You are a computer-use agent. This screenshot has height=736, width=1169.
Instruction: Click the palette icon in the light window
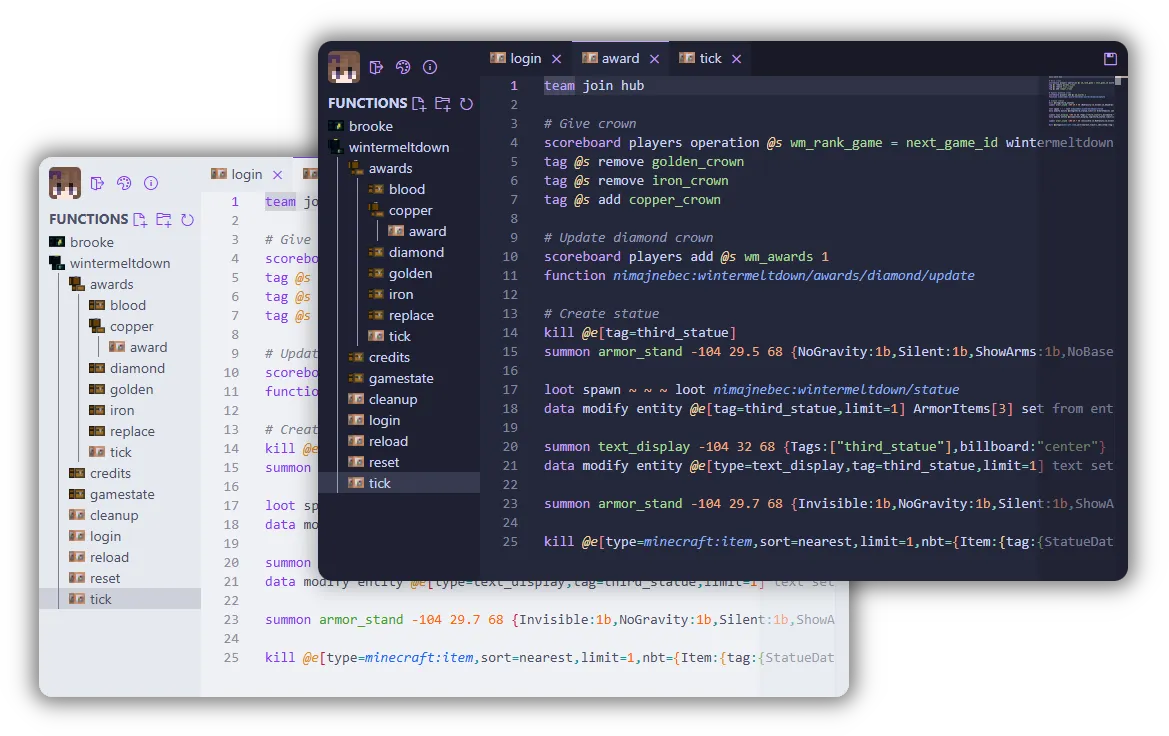point(124,183)
